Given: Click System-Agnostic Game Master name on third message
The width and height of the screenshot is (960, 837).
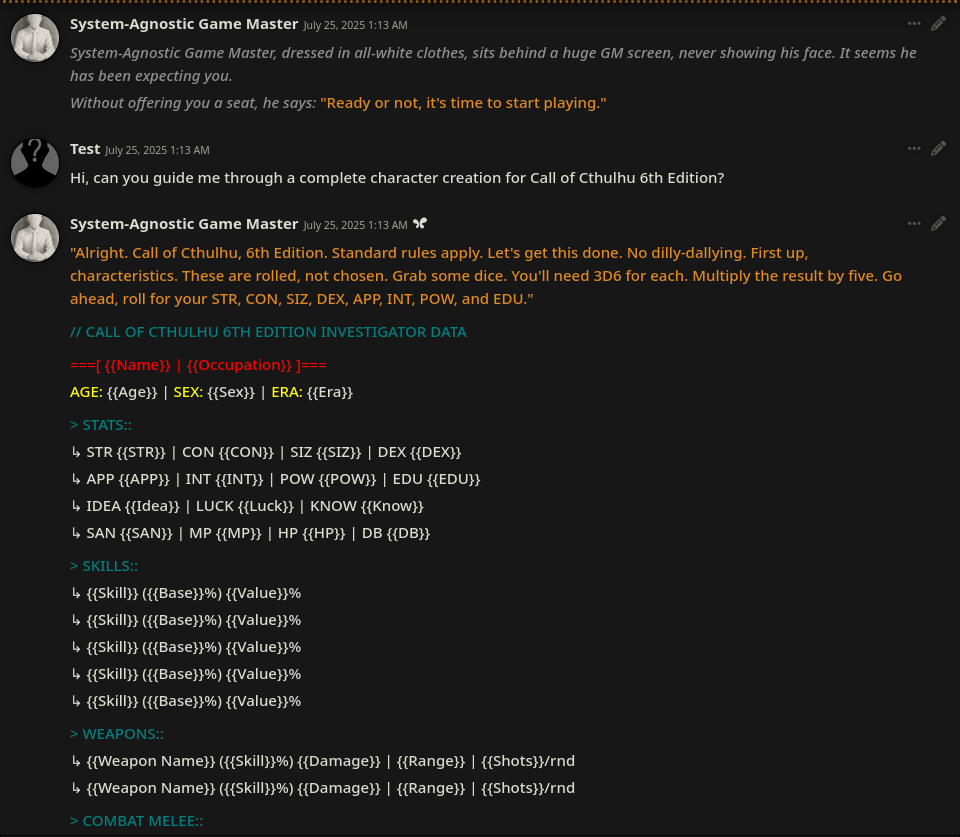Looking at the screenshot, I should coord(184,224).
